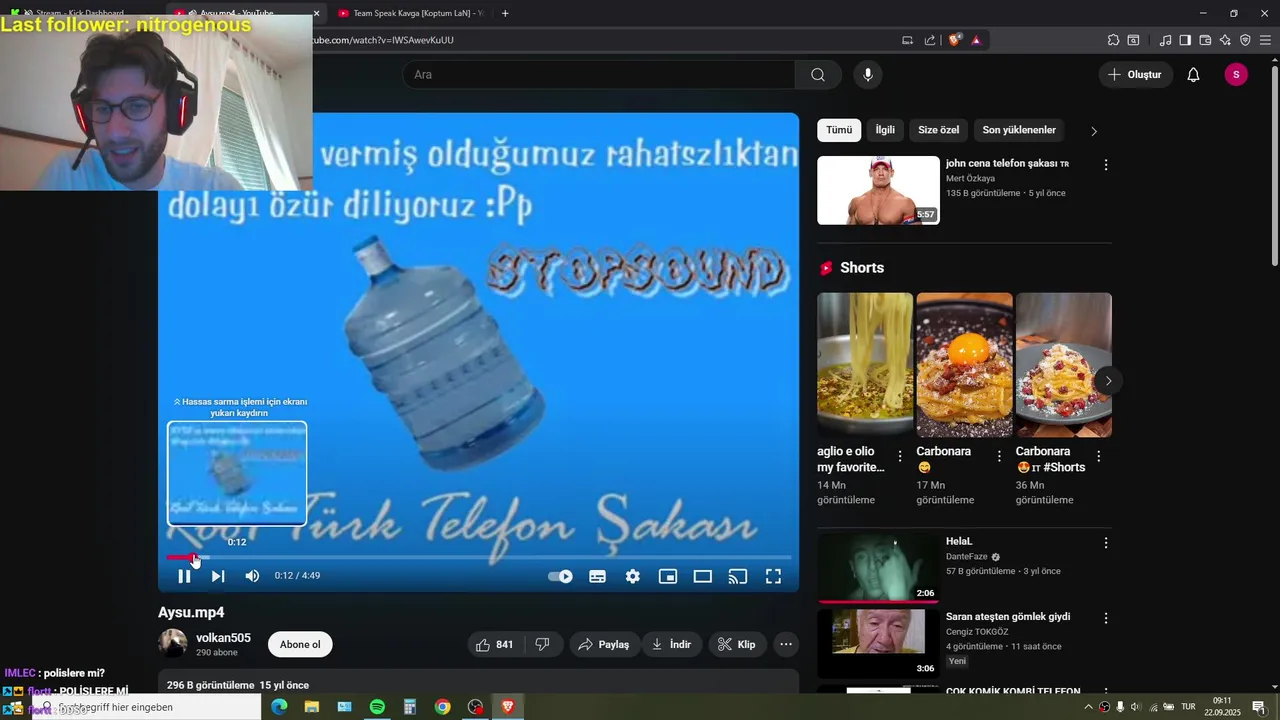Click the share page icon in address bar
1280x720 pixels.
[x=930, y=40]
